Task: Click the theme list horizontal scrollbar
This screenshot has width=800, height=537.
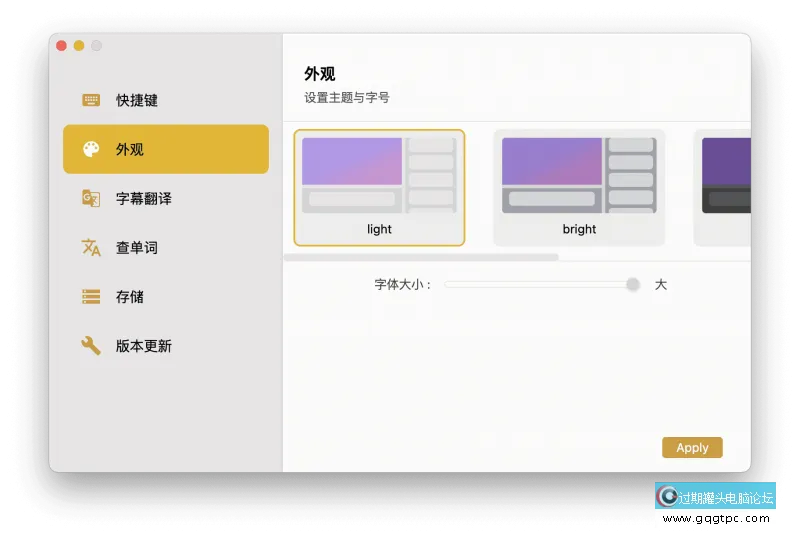Action: pos(421,258)
